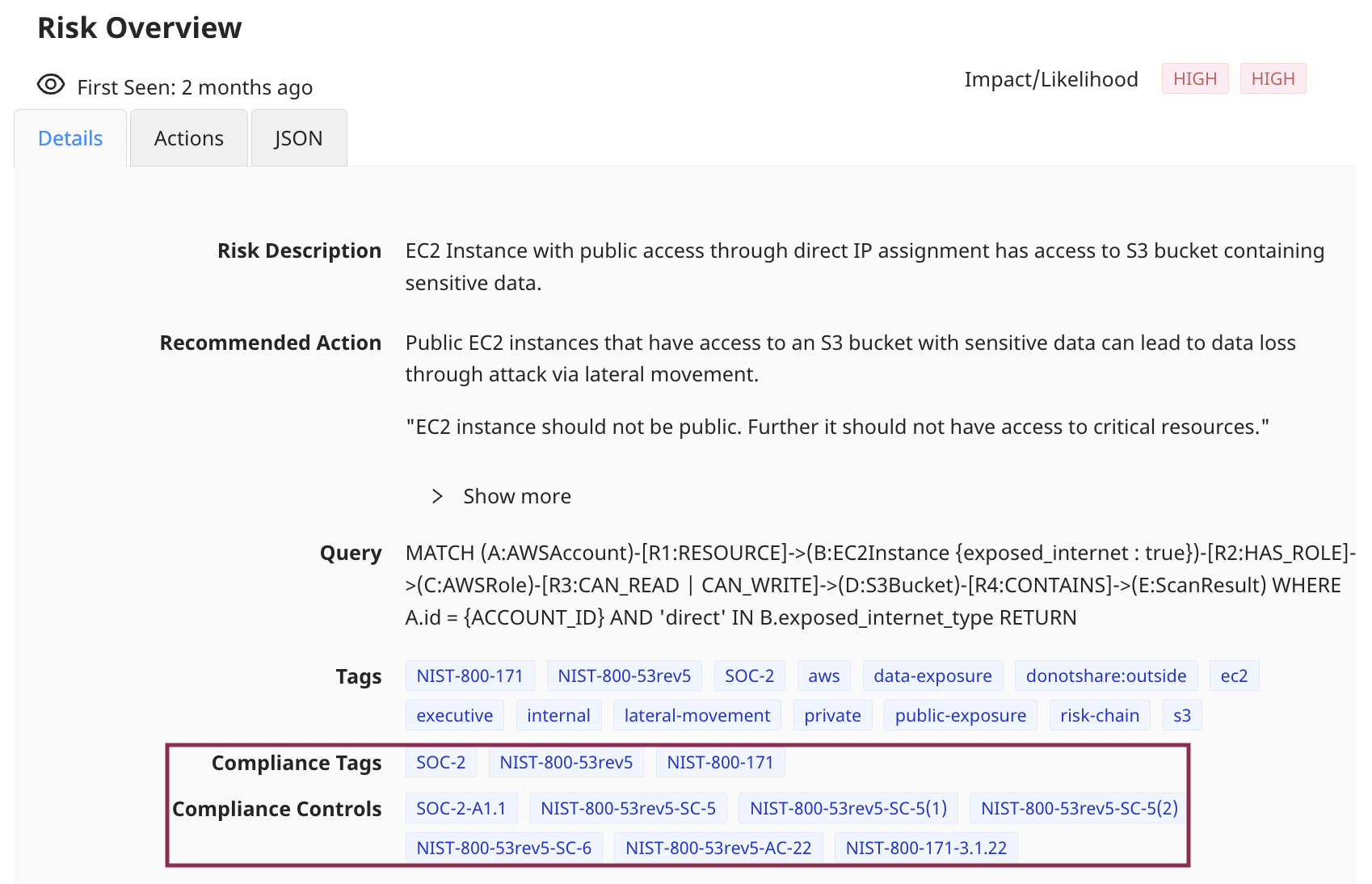Open the lateral-movement tag

click(697, 715)
